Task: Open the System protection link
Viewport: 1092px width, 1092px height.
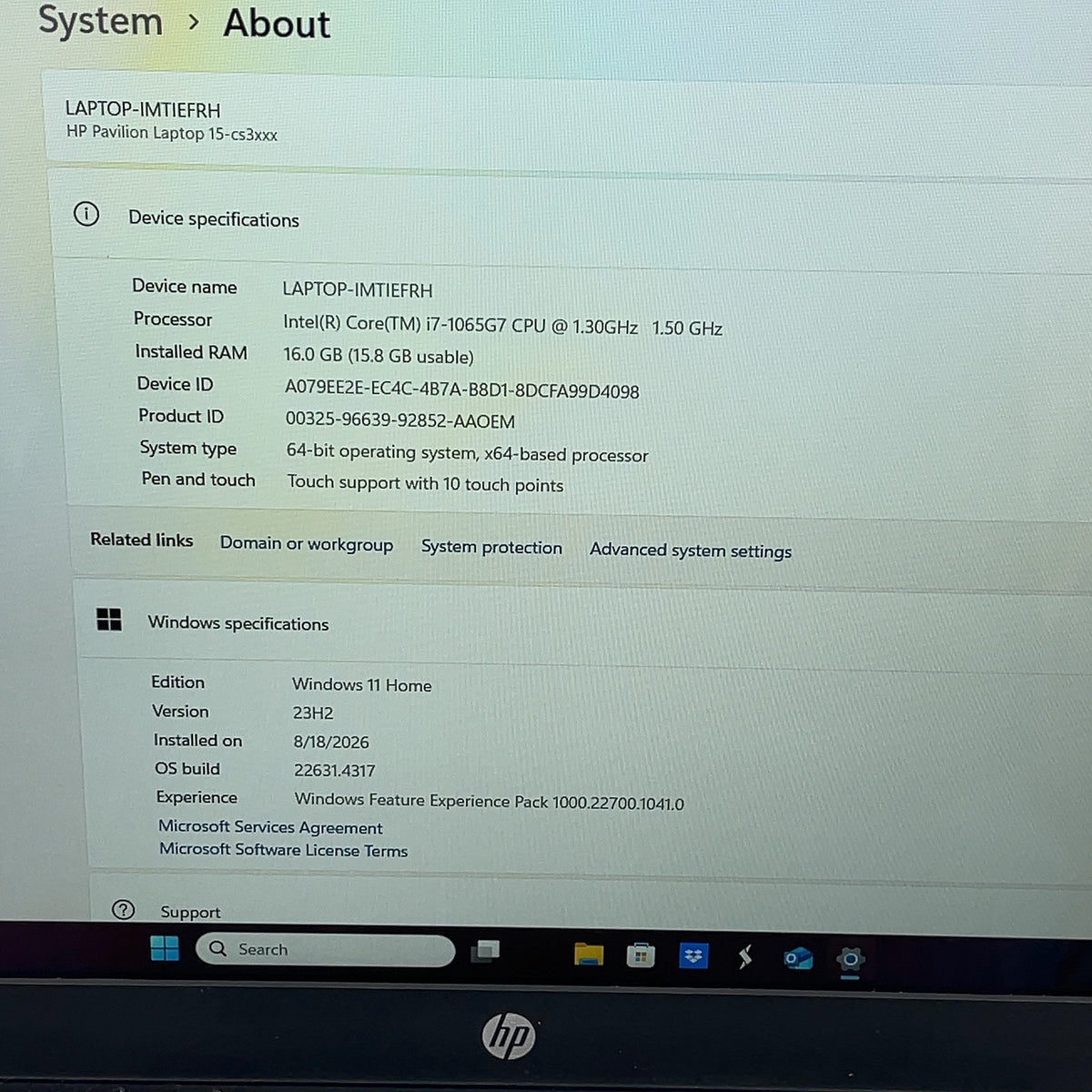Action: (x=491, y=547)
